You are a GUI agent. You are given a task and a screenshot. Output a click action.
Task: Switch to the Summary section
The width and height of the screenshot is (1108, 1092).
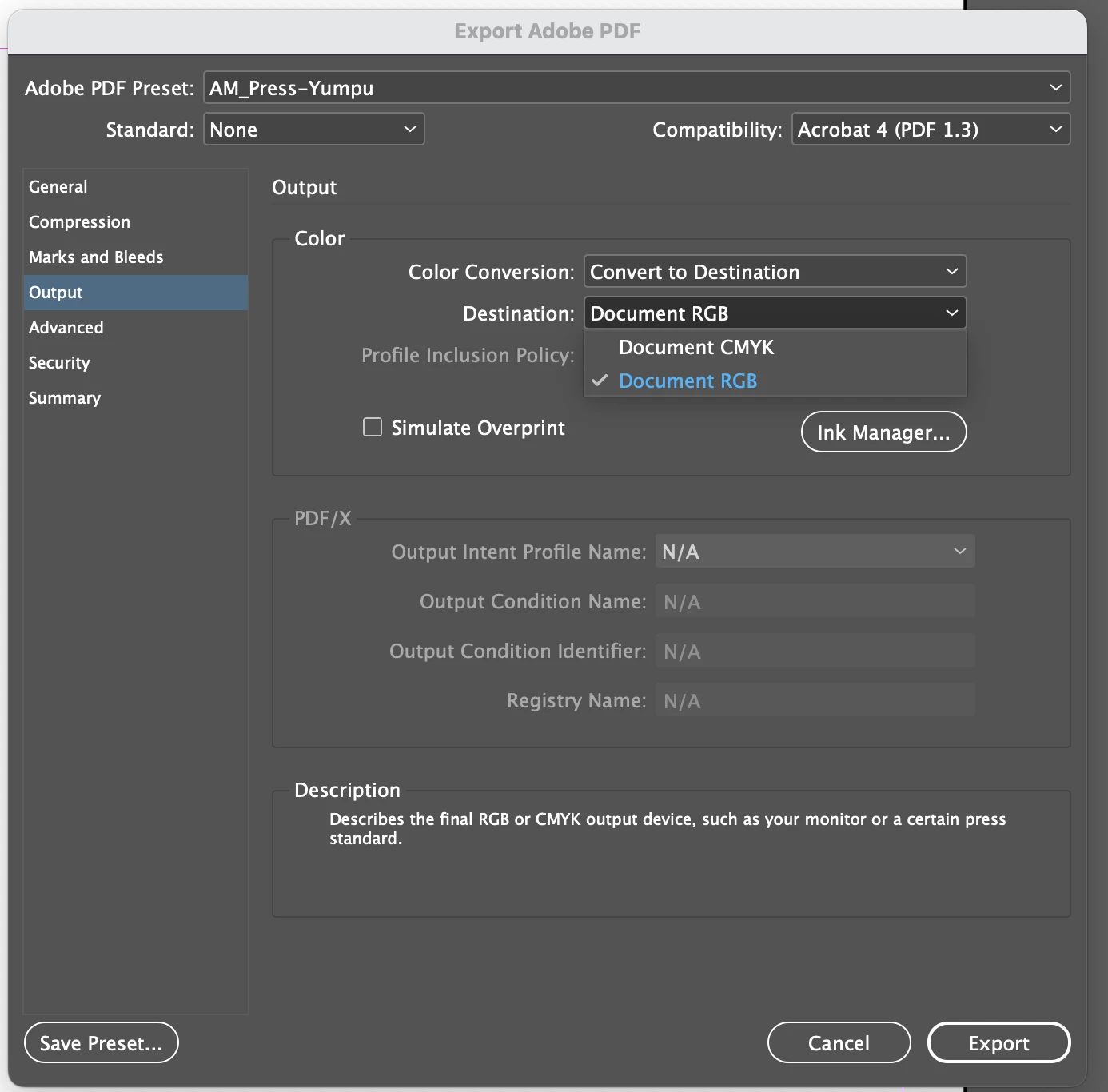click(x=136, y=398)
